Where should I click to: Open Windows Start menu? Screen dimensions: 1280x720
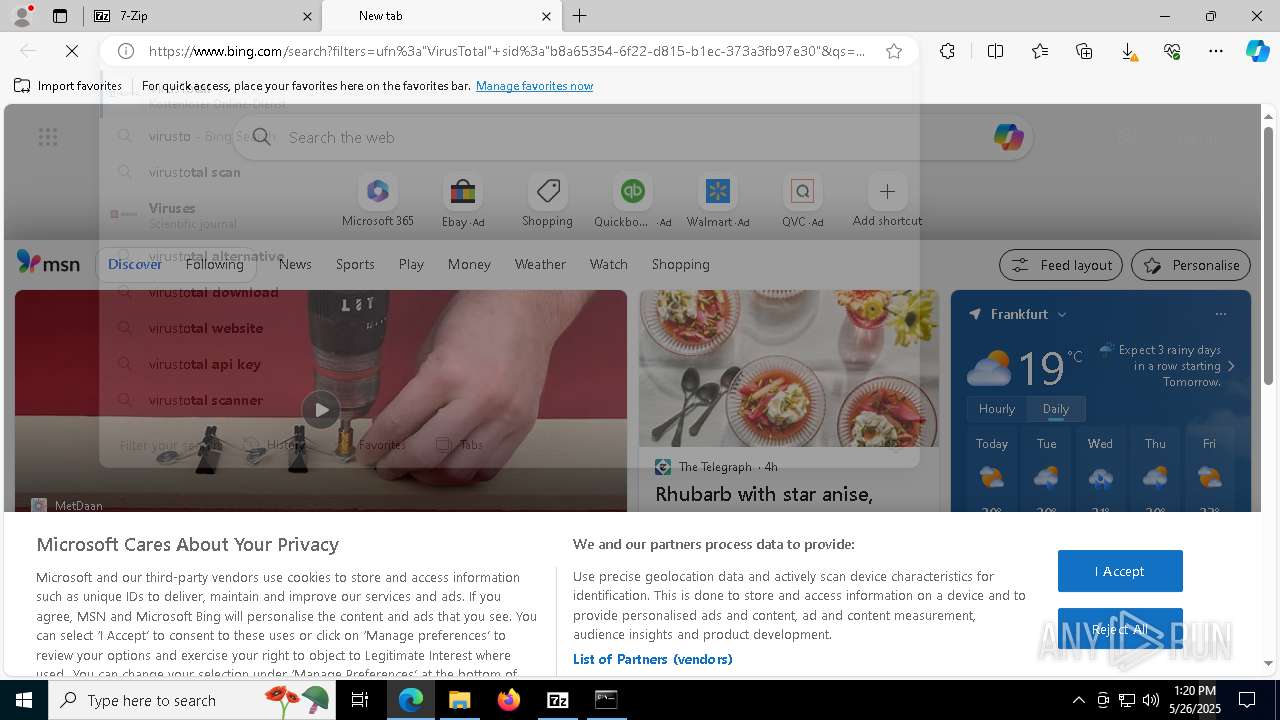(24, 700)
